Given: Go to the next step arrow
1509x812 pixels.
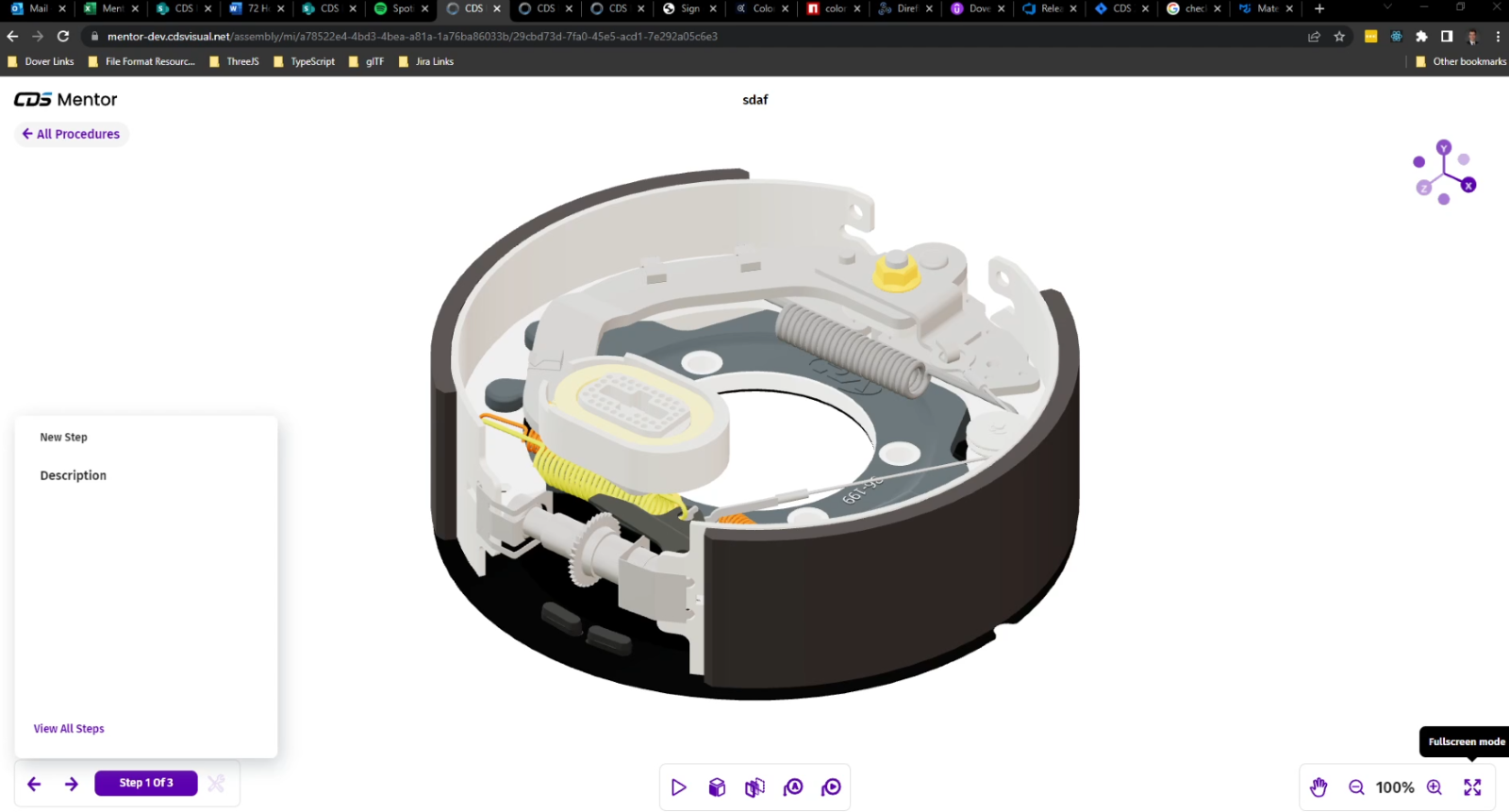Looking at the screenshot, I should pos(72,784).
